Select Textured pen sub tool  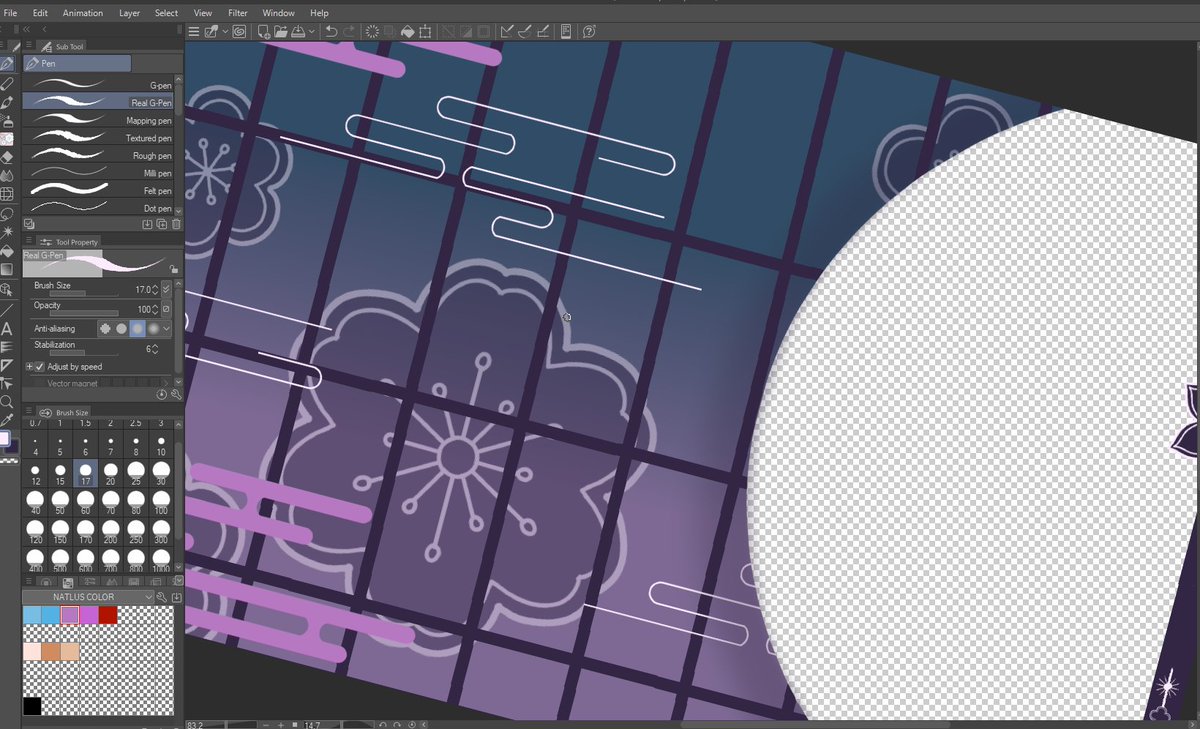click(99, 138)
